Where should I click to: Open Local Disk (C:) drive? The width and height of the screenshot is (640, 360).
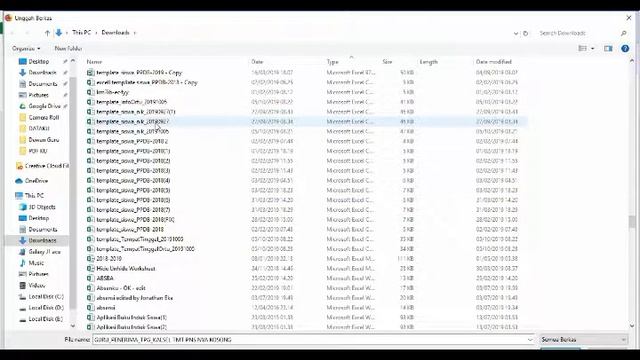coord(46,297)
